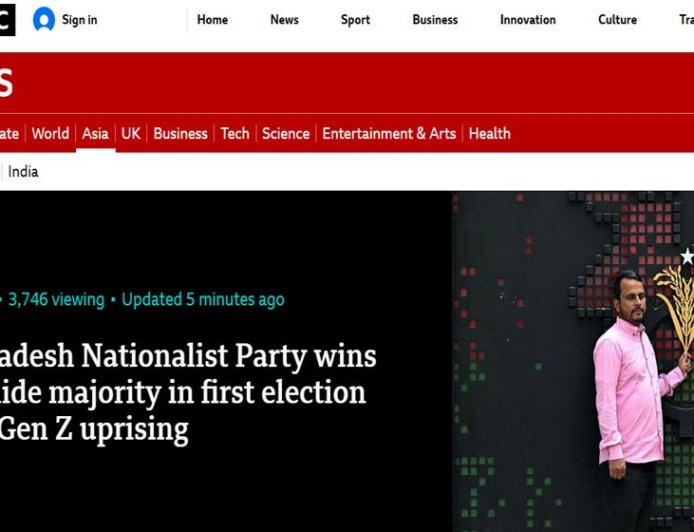Open the Culture section link
The image size is (694, 532).
[617, 20]
